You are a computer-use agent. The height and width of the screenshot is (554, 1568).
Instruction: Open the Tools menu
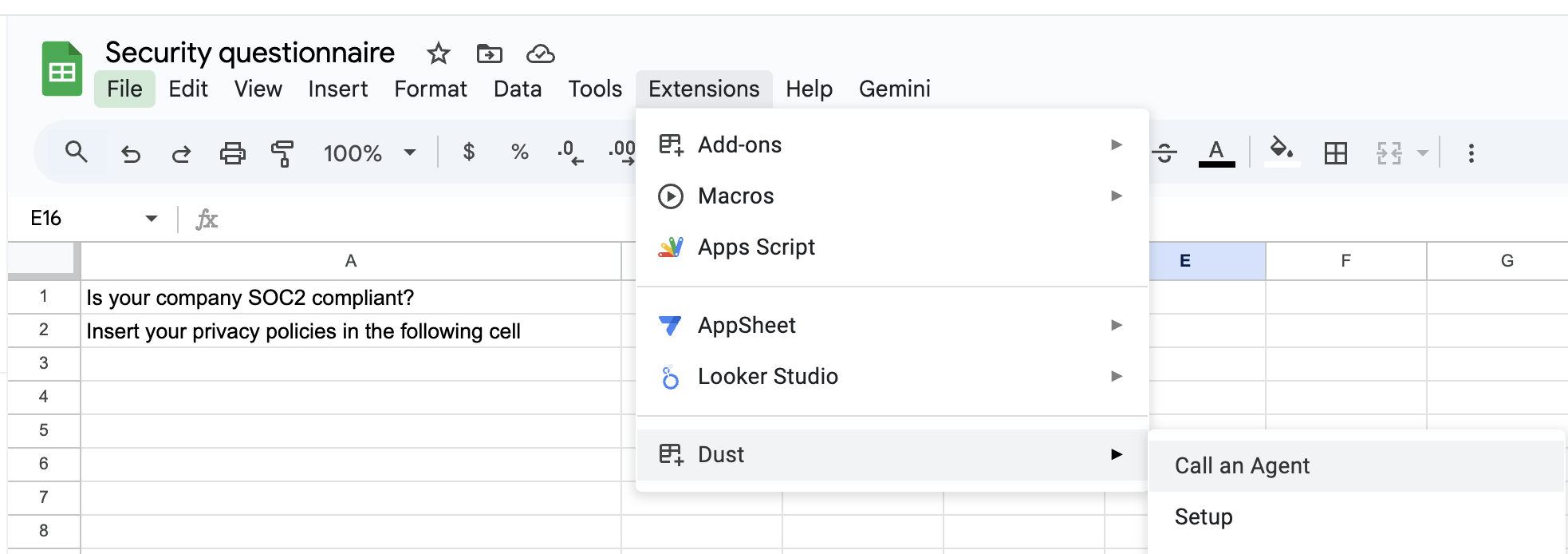(595, 89)
